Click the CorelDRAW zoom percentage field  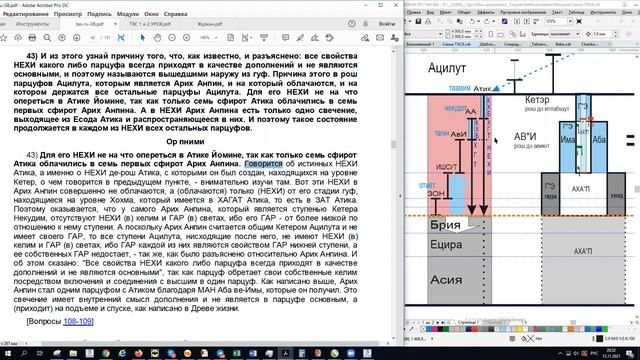556,21
